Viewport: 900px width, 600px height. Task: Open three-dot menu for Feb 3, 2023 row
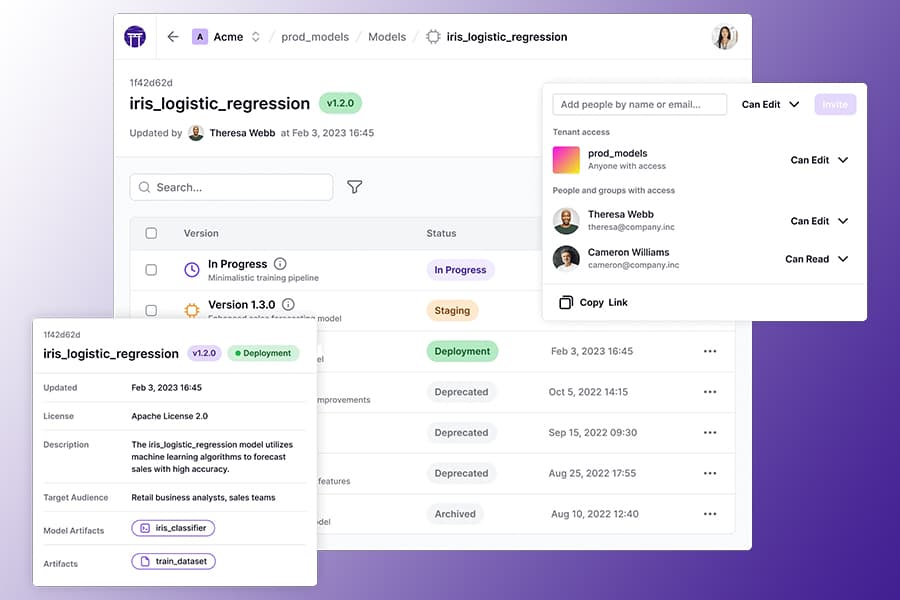710,351
